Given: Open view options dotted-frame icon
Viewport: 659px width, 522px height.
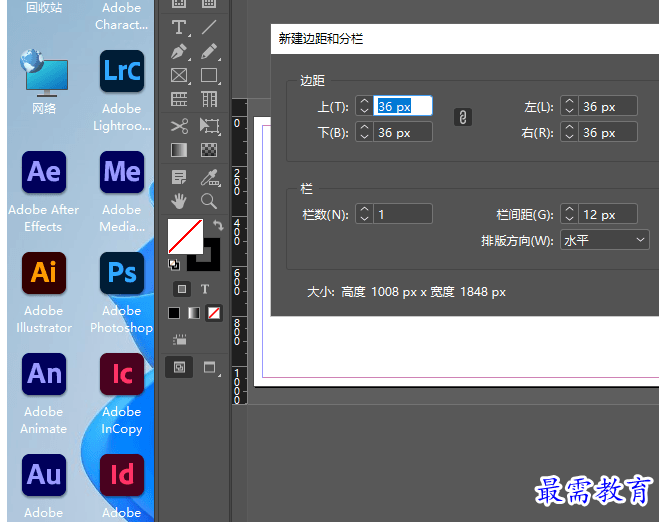Looking at the screenshot, I should click(x=180, y=339).
